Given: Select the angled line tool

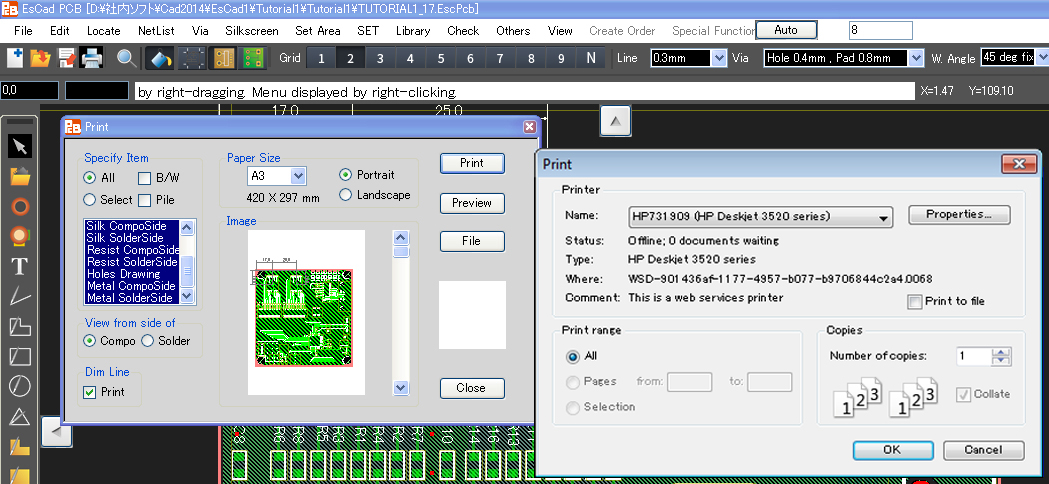Looking at the screenshot, I should point(20,296).
